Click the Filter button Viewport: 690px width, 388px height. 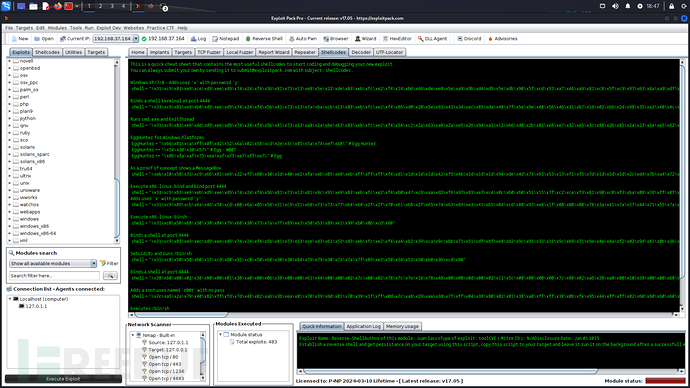tap(109, 264)
